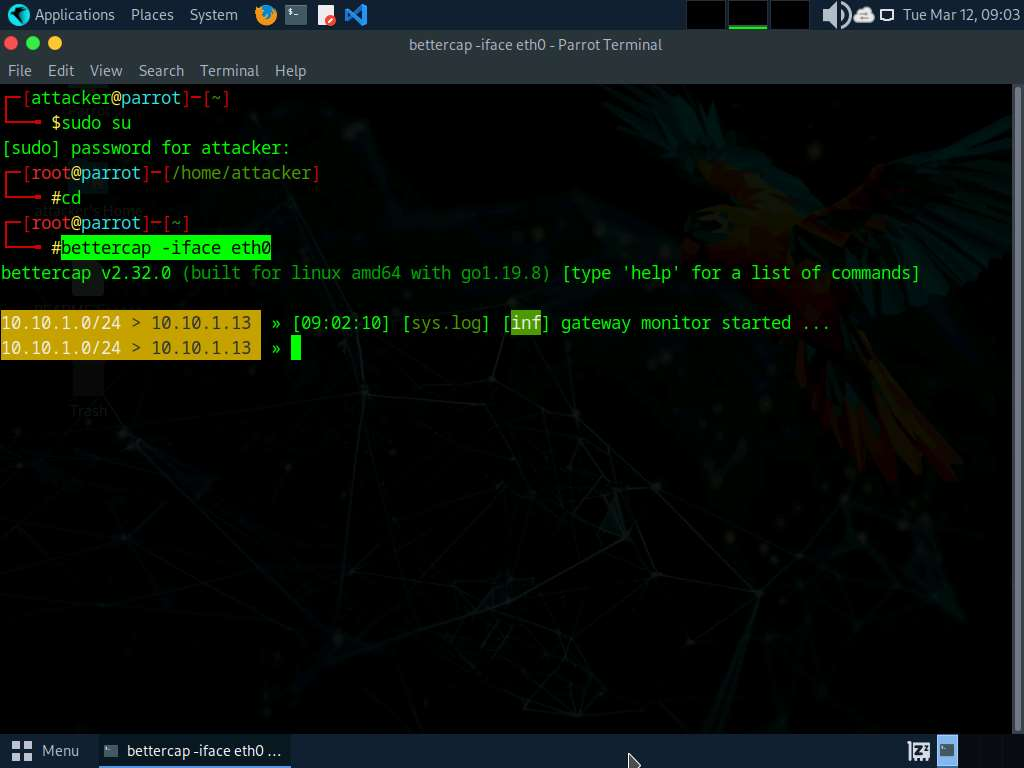Open the Terminal menu in menu bar

pos(229,71)
